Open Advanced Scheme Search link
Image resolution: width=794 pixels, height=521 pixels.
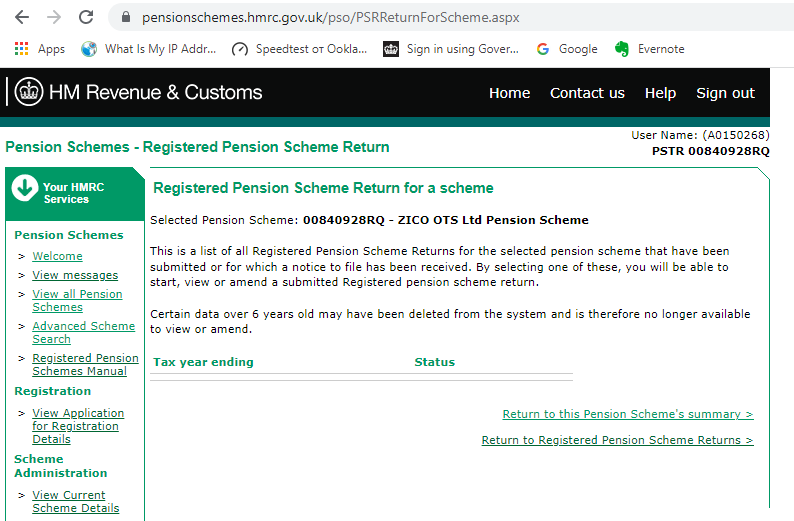tap(84, 333)
